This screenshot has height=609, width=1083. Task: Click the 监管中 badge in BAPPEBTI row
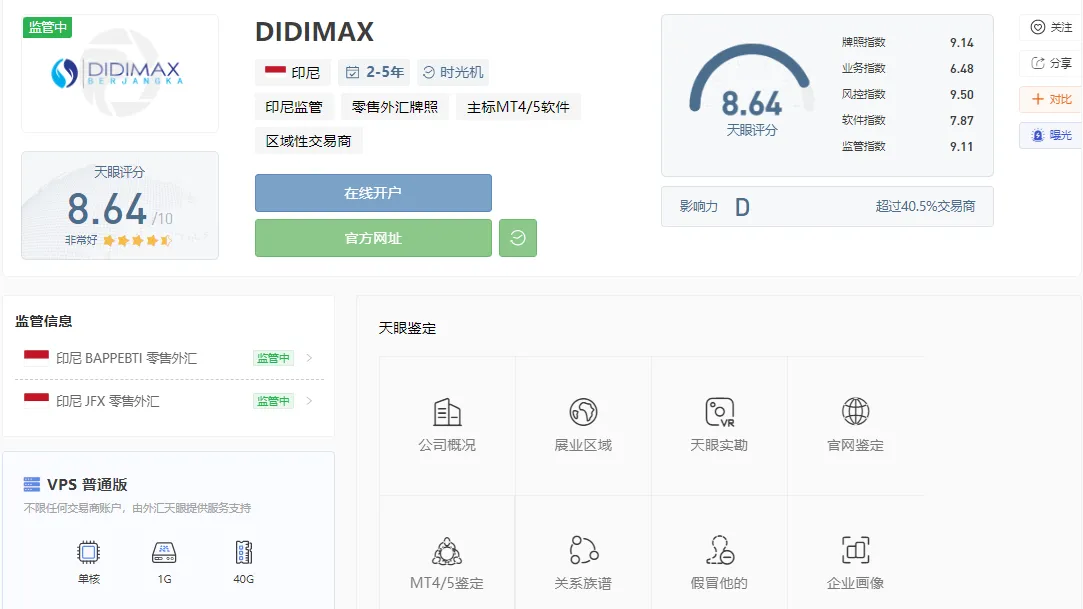point(273,358)
